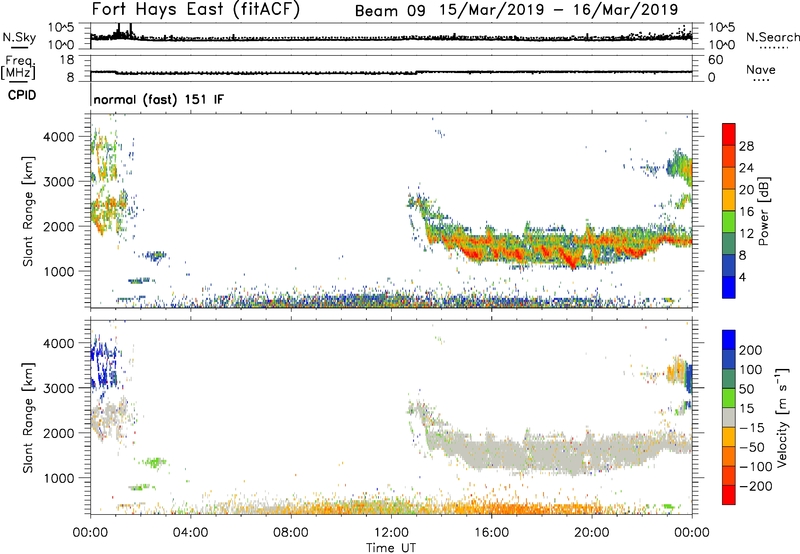Click the 'N.Search' legend label
The width and height of the screenshot is (800, 554).
(x=772, y=37)
